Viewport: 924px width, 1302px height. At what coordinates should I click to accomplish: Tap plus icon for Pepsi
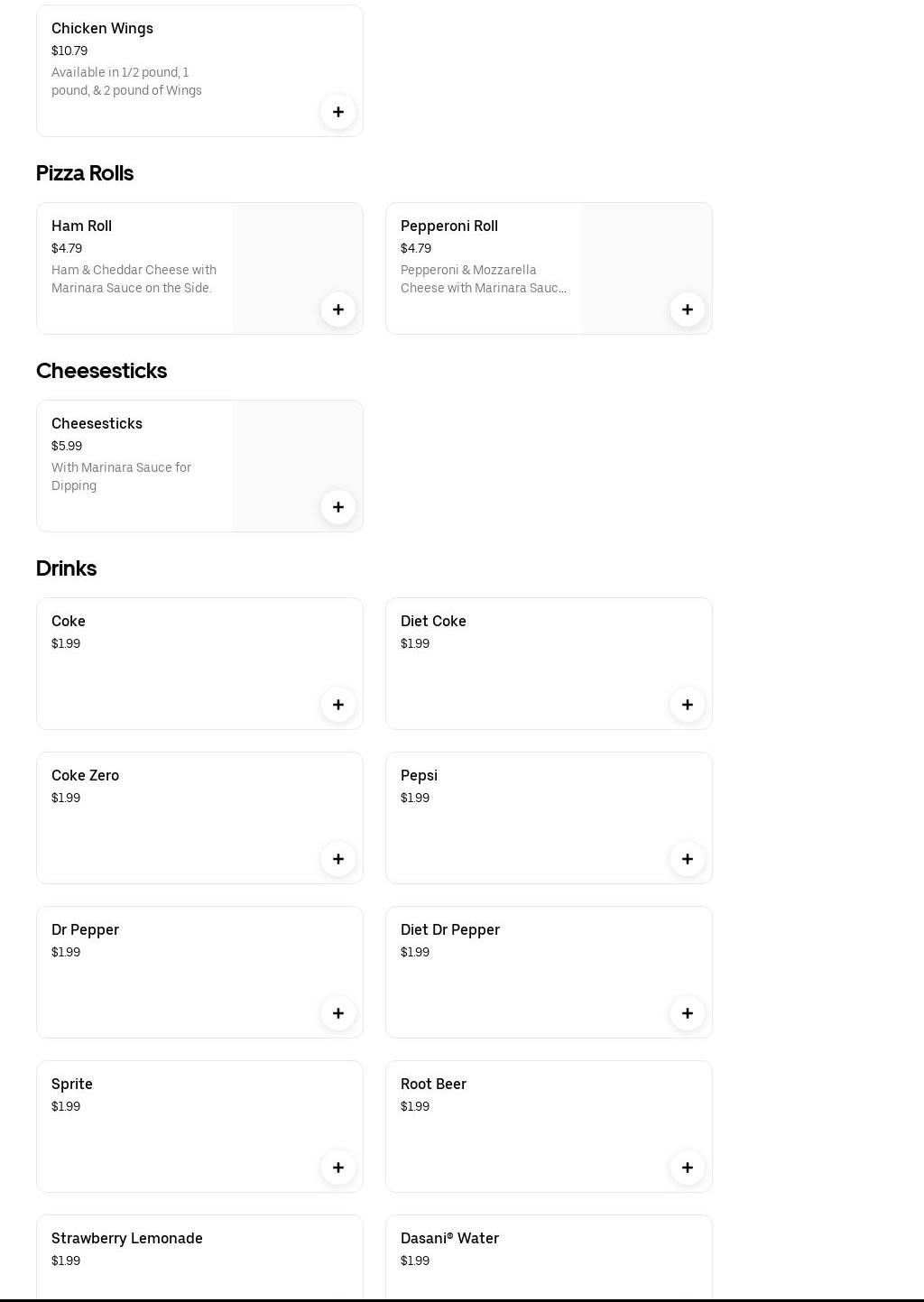click(x=688, y=859)
